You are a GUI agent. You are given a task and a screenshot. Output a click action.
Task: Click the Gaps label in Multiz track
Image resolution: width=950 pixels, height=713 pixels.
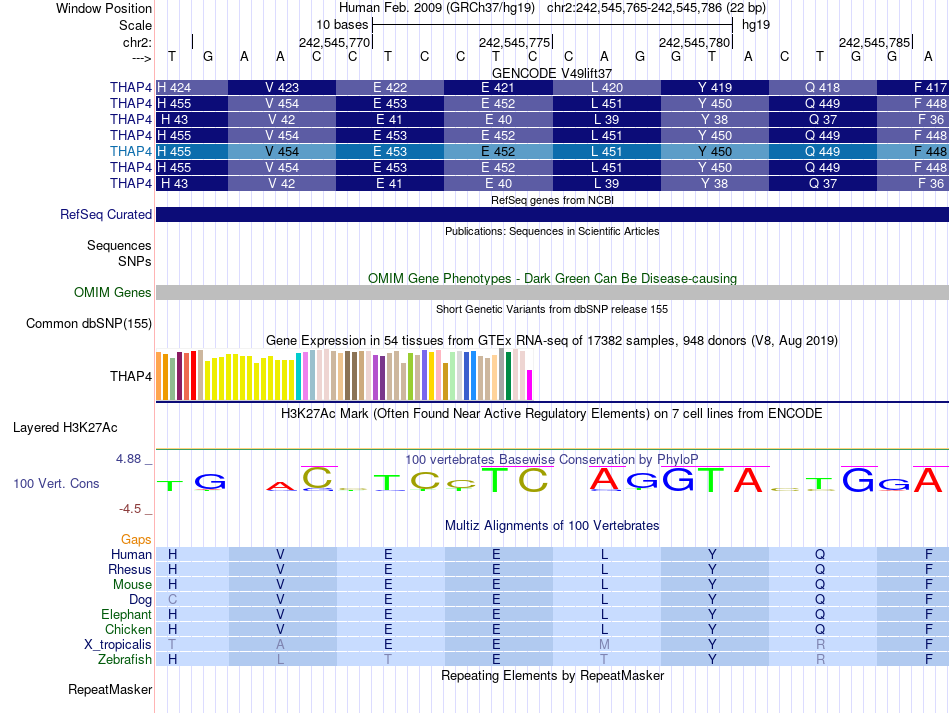(x=136, y=539)
